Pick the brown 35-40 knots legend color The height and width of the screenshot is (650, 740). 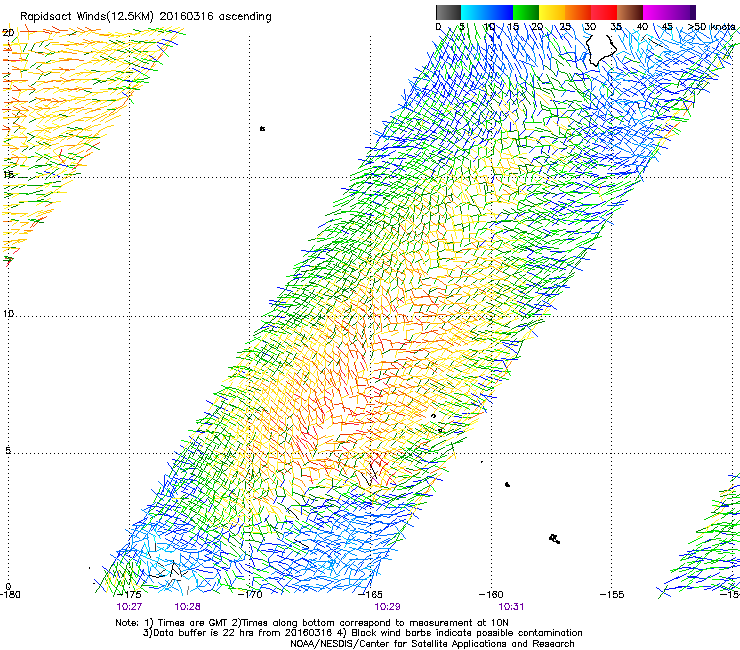pos(630,12)
